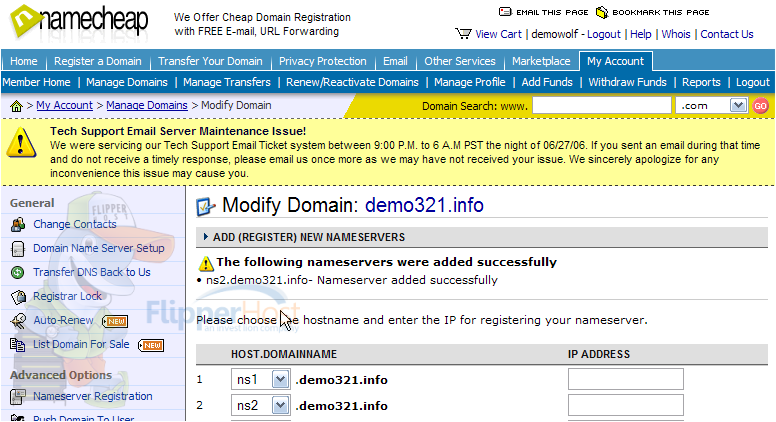Click the NEW badge beside Auto-Renew
Screen dimensions: 776x422
(115, 322)
